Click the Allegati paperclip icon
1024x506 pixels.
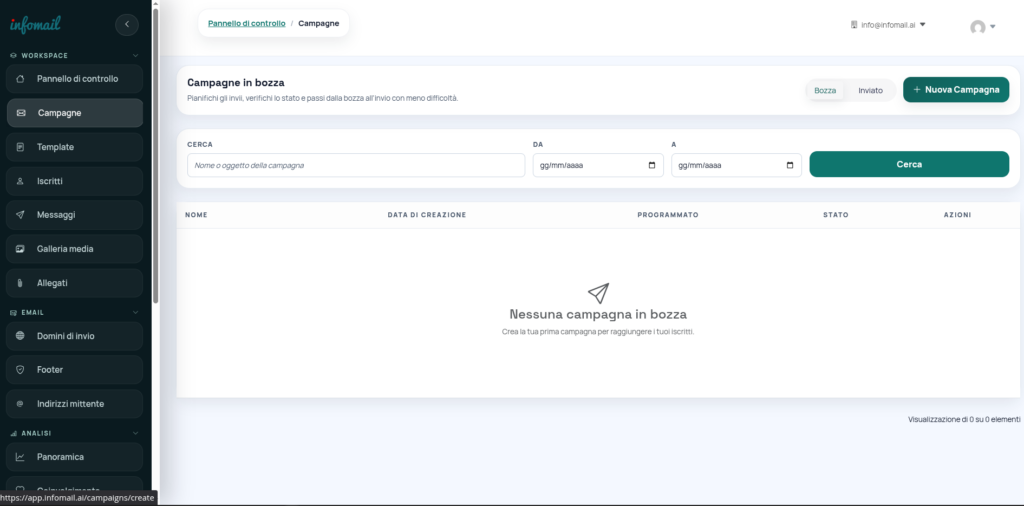tap(21, 283)
